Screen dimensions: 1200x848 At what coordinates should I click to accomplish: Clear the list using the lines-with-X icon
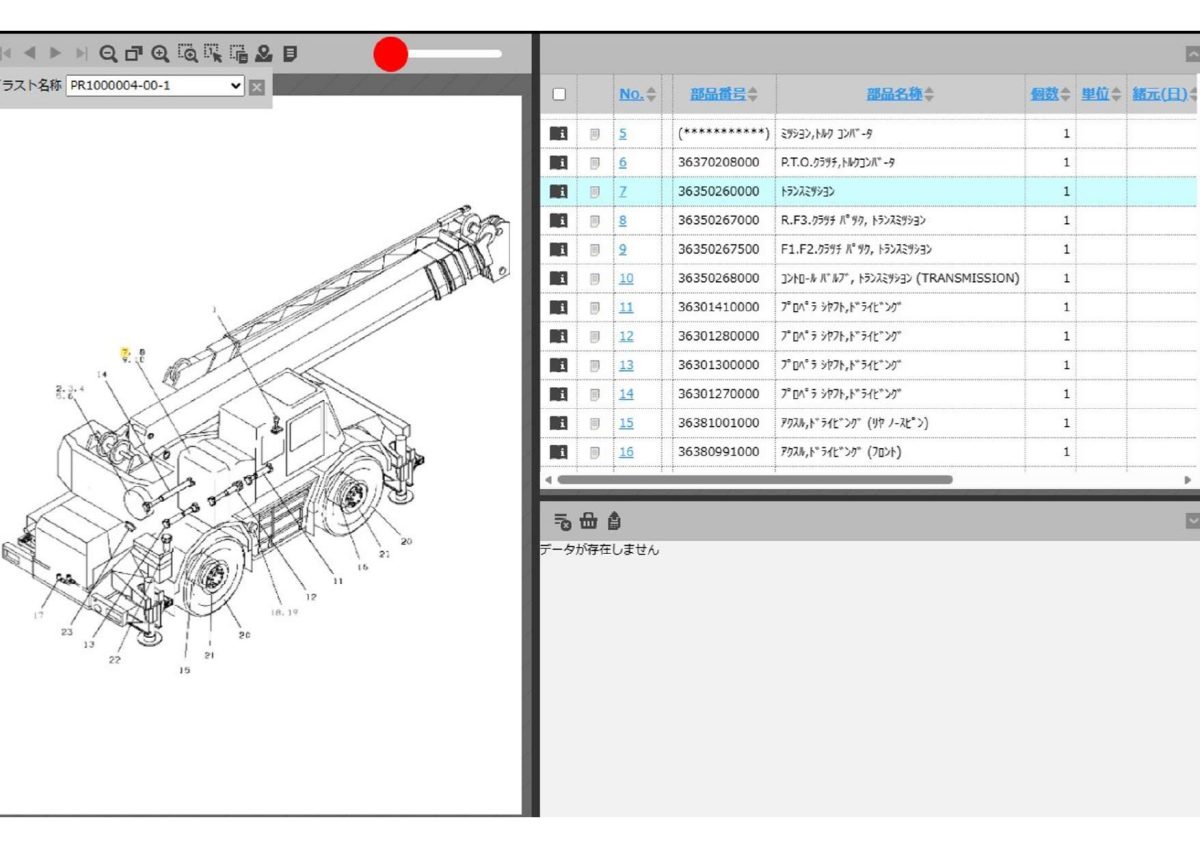click(562, 521)
